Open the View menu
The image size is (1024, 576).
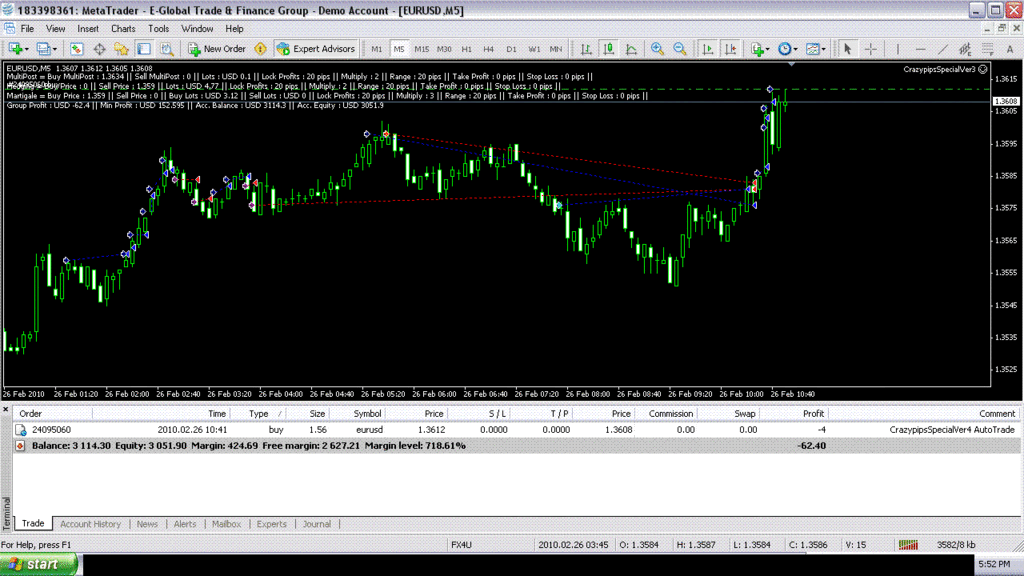(56, 29)
